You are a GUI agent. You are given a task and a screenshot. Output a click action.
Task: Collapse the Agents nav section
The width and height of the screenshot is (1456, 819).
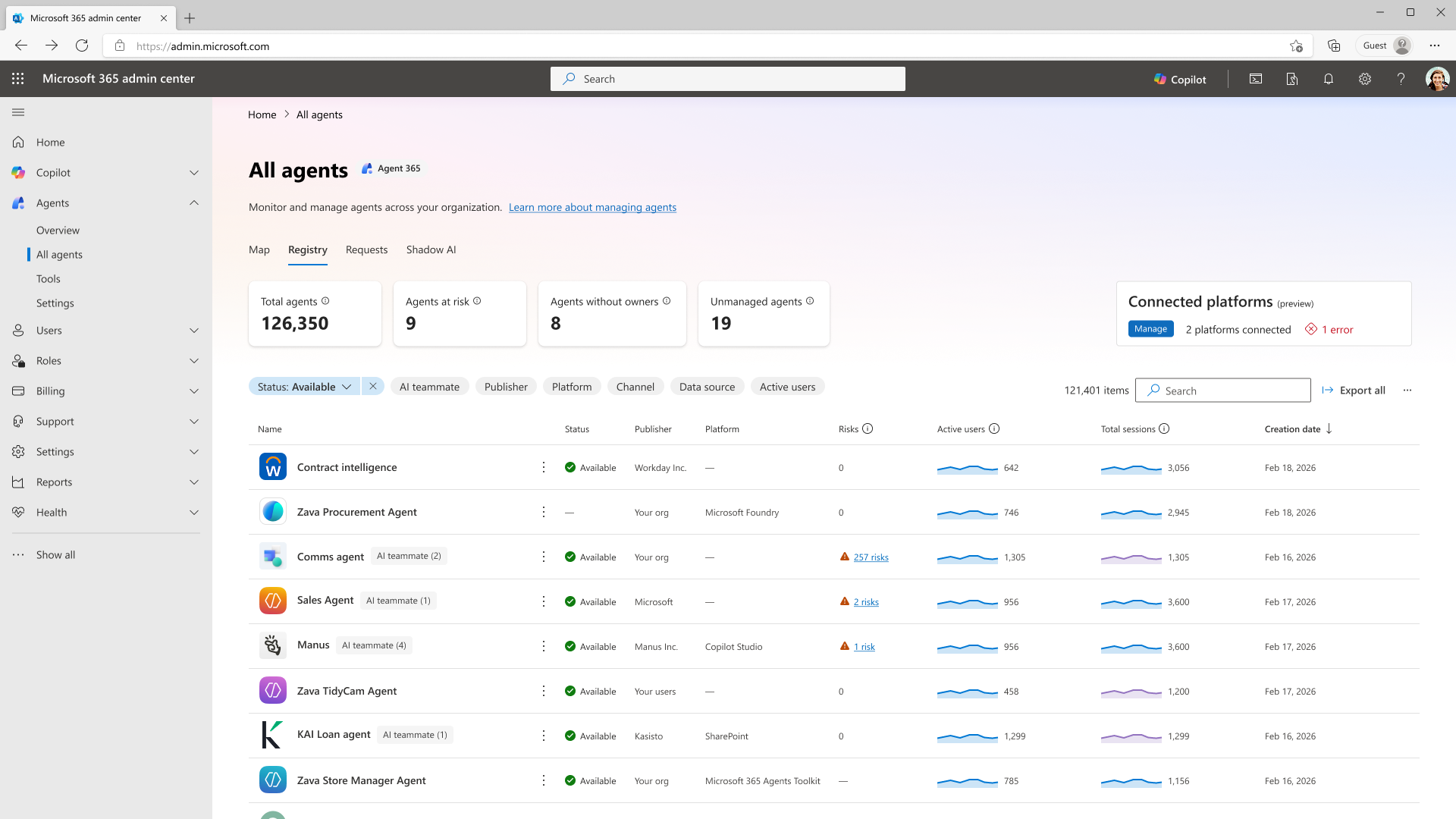pyautogui.click(x=194, y=202)
